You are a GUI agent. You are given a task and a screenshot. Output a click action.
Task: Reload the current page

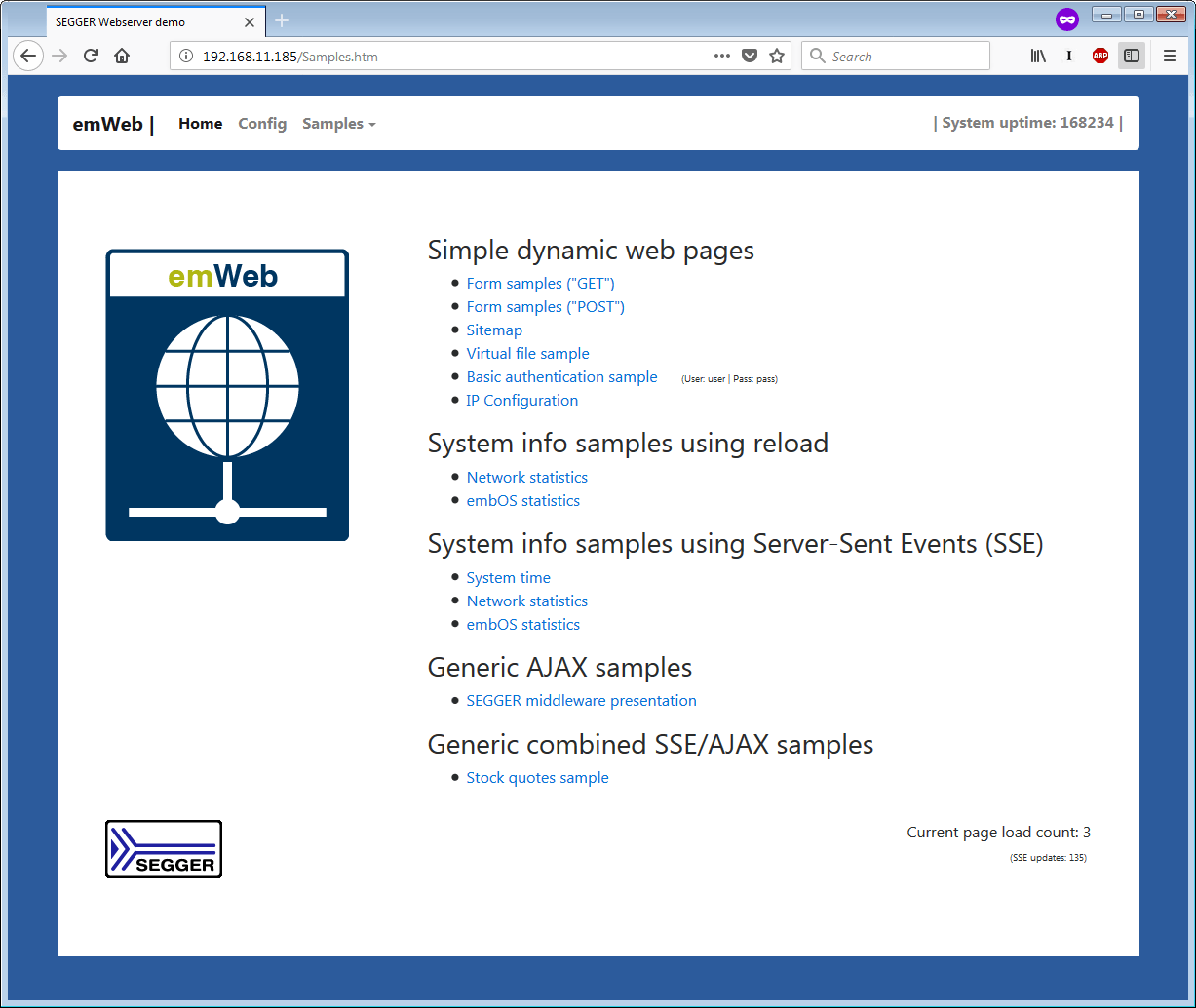[x=91, y=56]
